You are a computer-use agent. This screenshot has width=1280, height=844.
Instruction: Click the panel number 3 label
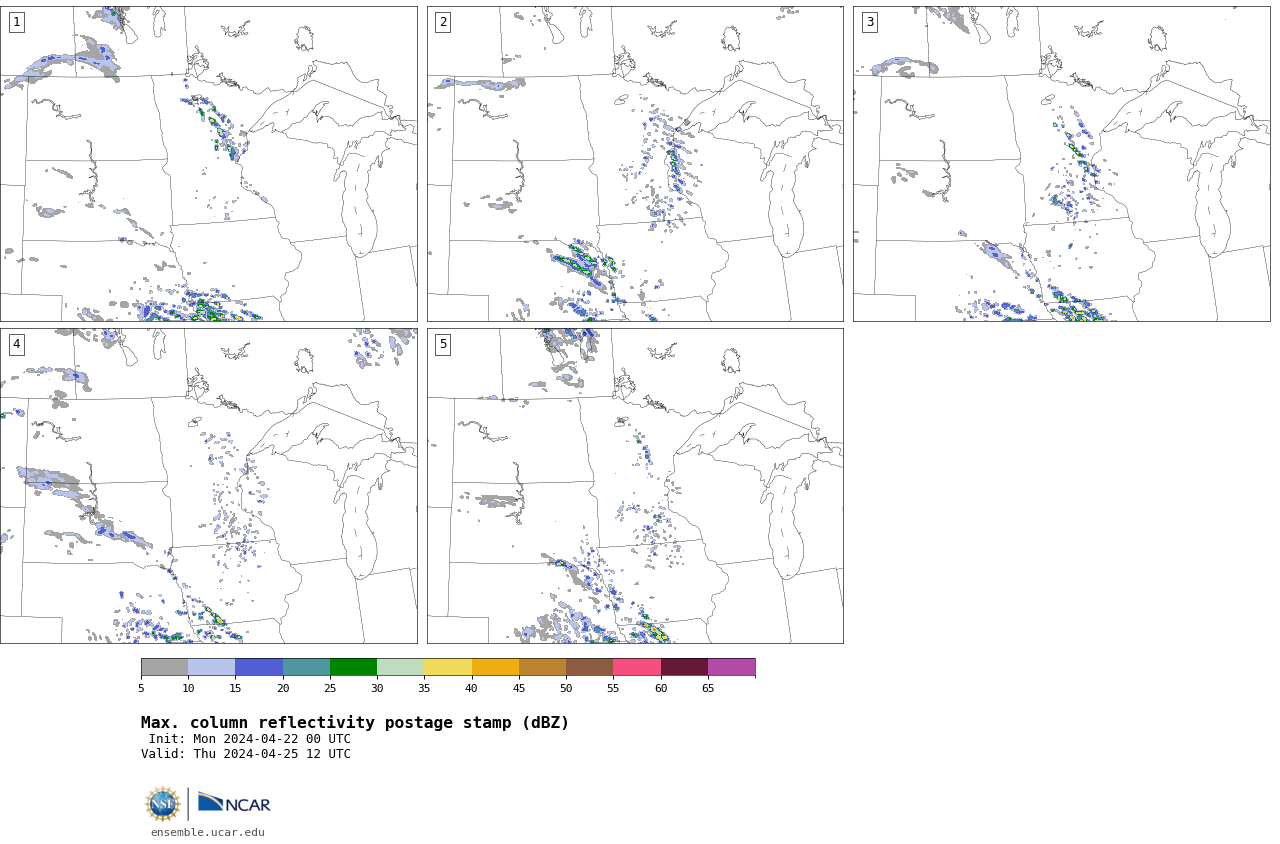pyautogui.click(x=870, y=22)
